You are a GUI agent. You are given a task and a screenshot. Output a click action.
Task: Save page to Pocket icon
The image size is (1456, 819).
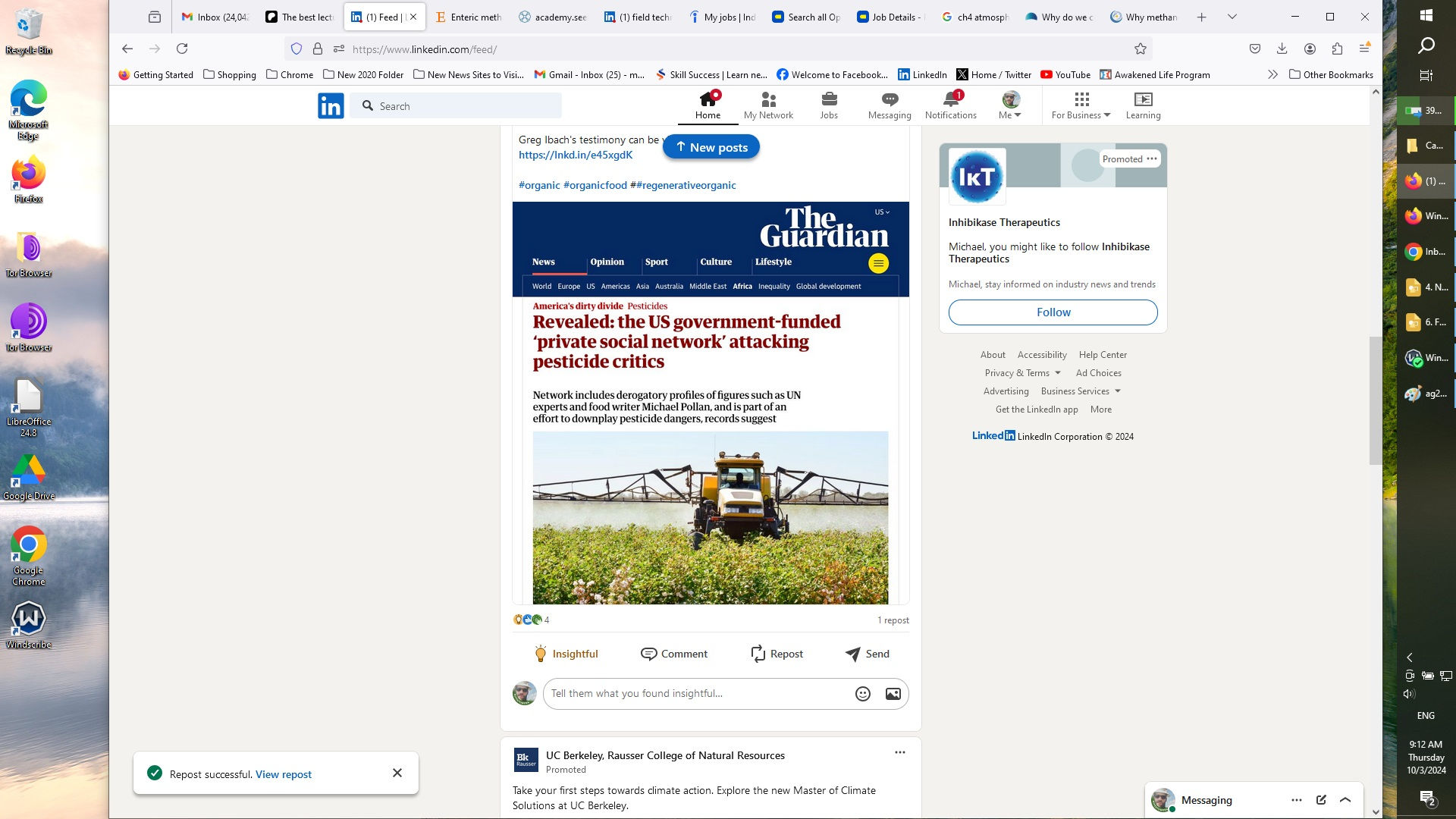coord(1255,49)
